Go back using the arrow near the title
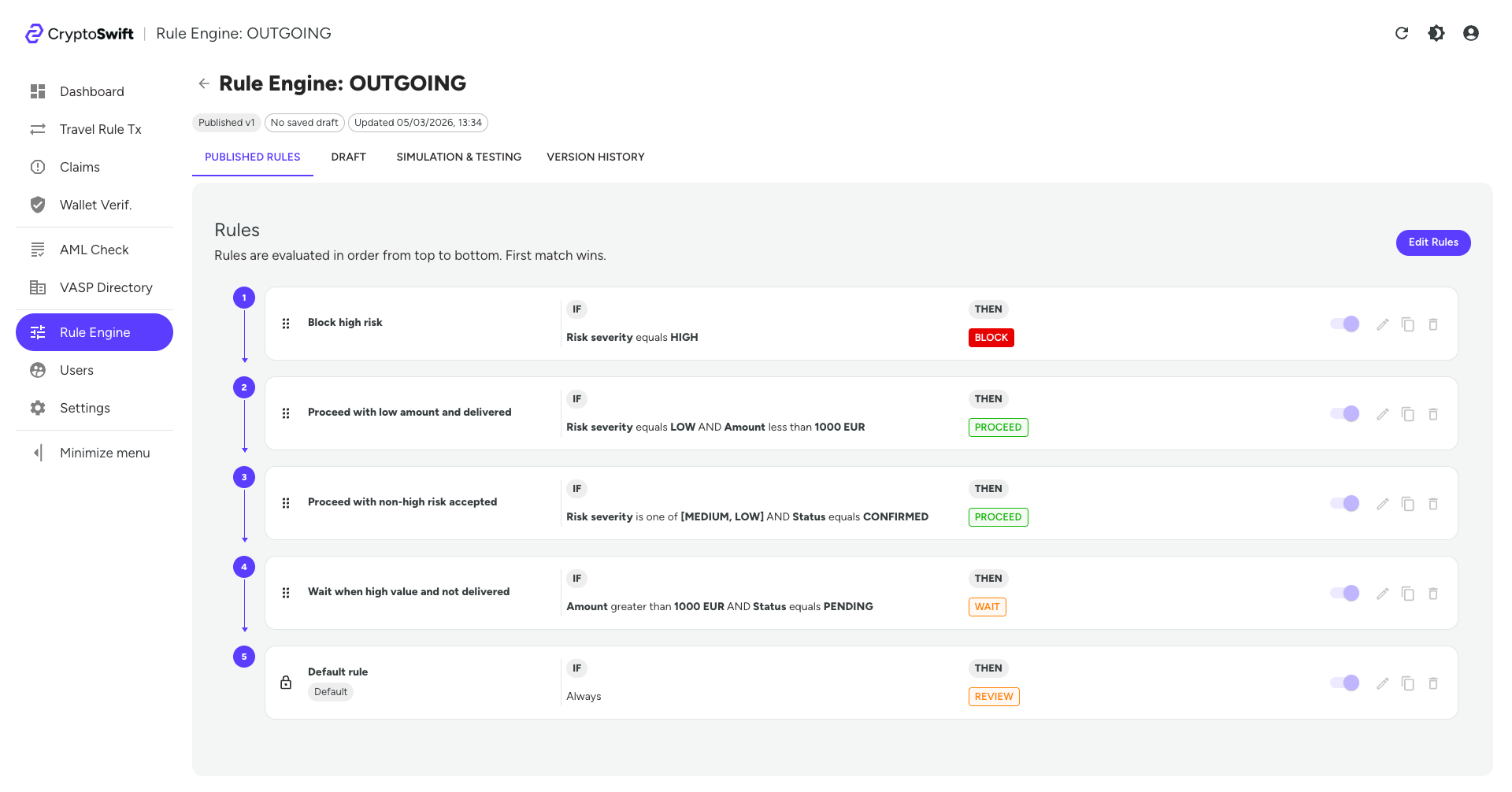Image resolution: width=1512 pixels, height=792 pixels. 204,83
